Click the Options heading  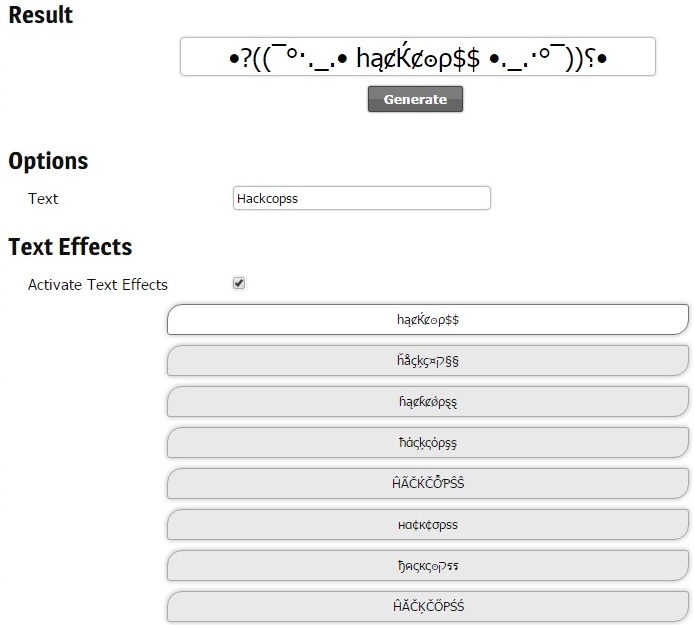coord(48,161)
